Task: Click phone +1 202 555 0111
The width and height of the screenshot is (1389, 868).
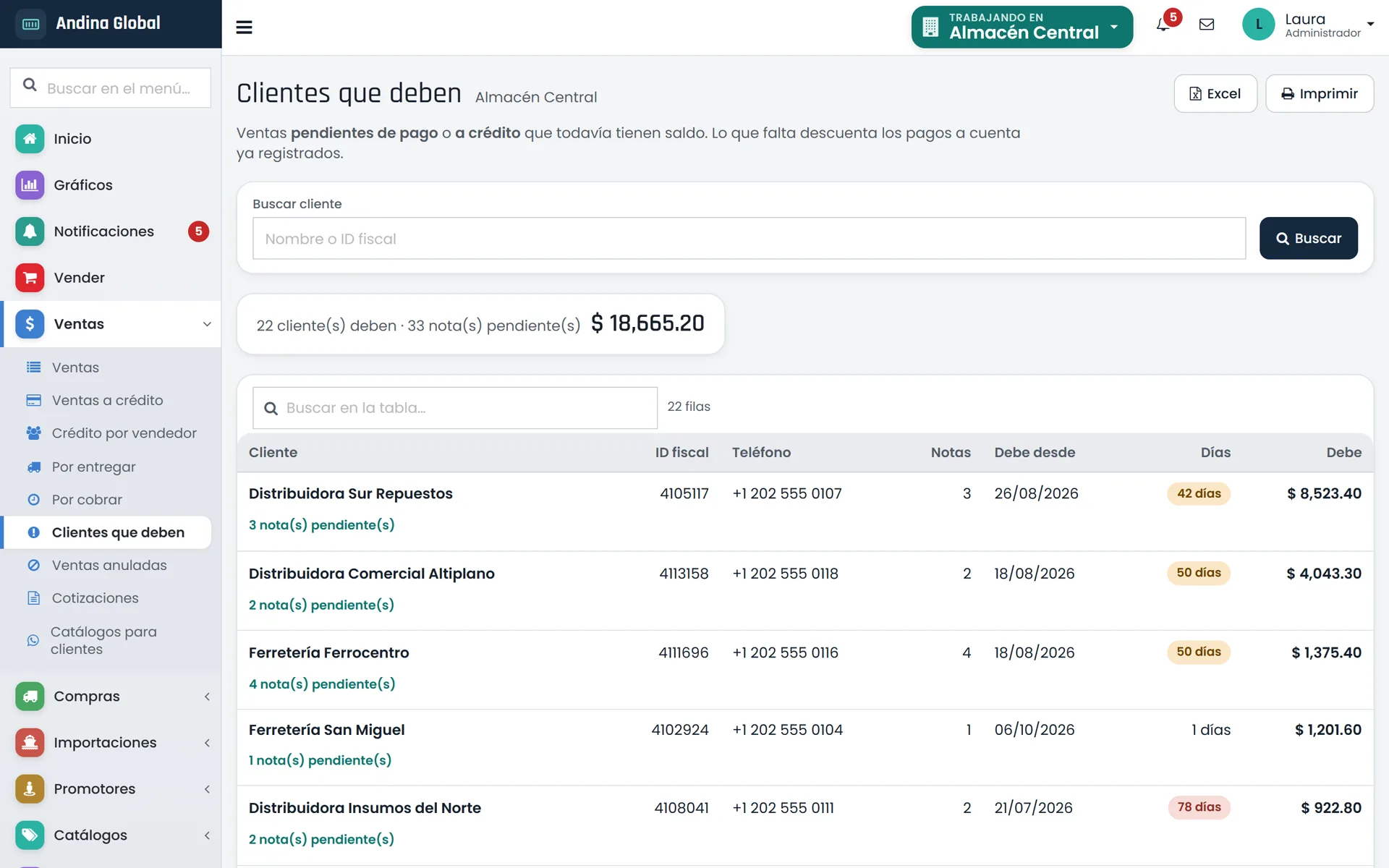Action: pyautogui.click(x=783, y=808)
